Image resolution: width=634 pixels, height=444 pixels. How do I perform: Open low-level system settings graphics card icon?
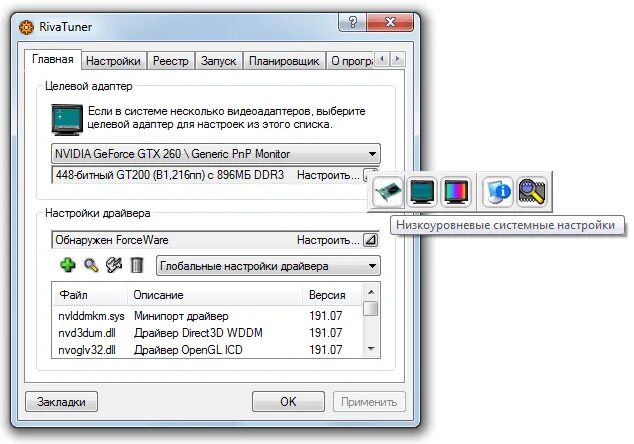click(x=388, y=192)
